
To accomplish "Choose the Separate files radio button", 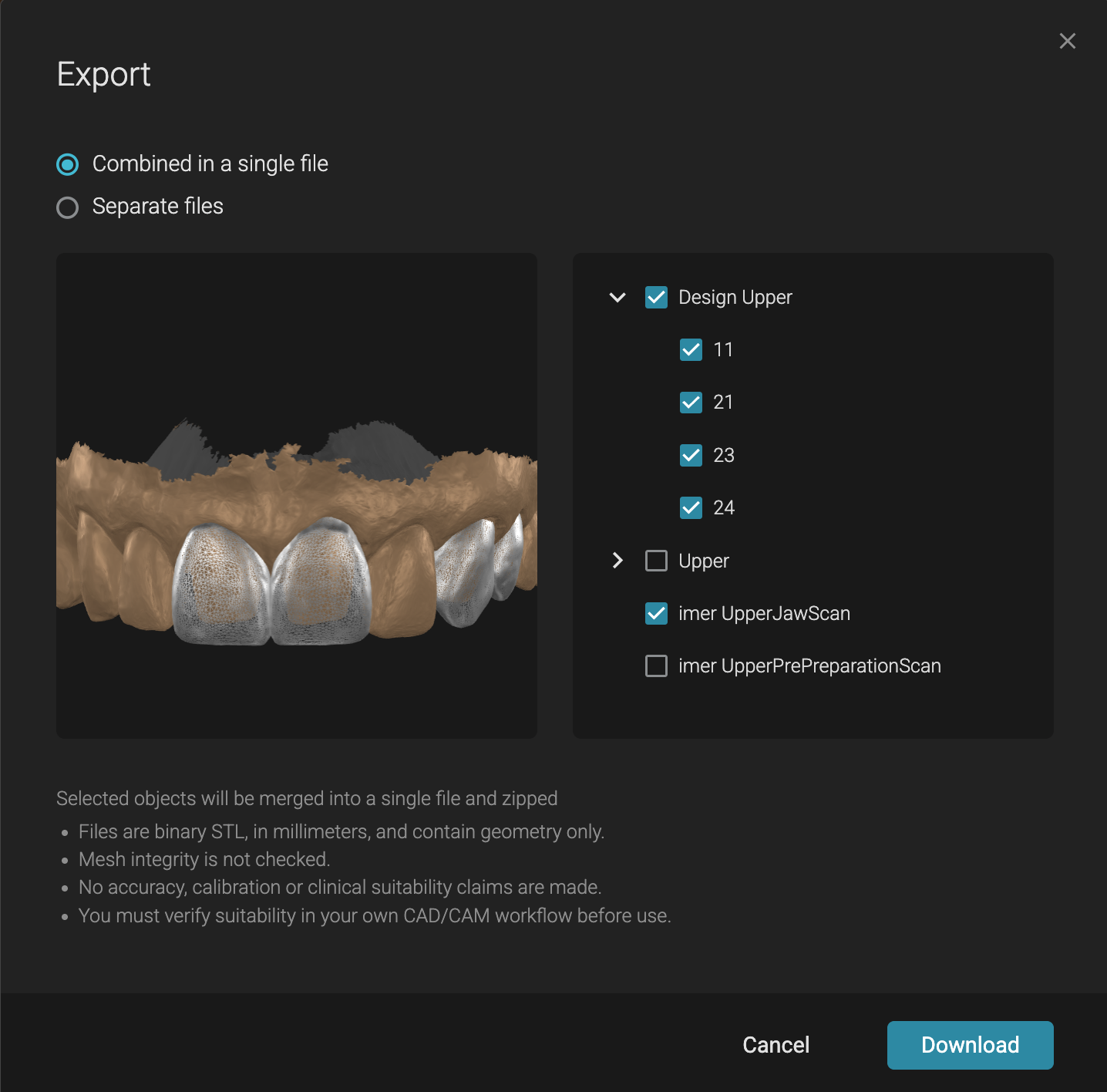I will [x=68, y=207].
